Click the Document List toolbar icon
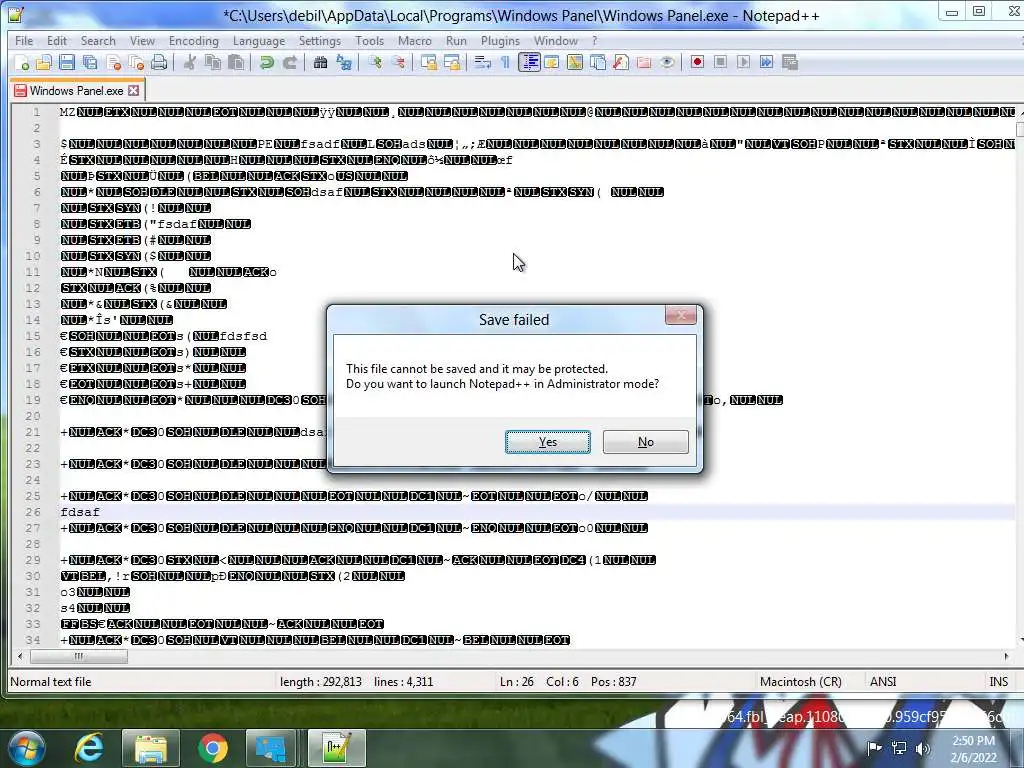This screenshot has height=768, width=1024. 598,63
